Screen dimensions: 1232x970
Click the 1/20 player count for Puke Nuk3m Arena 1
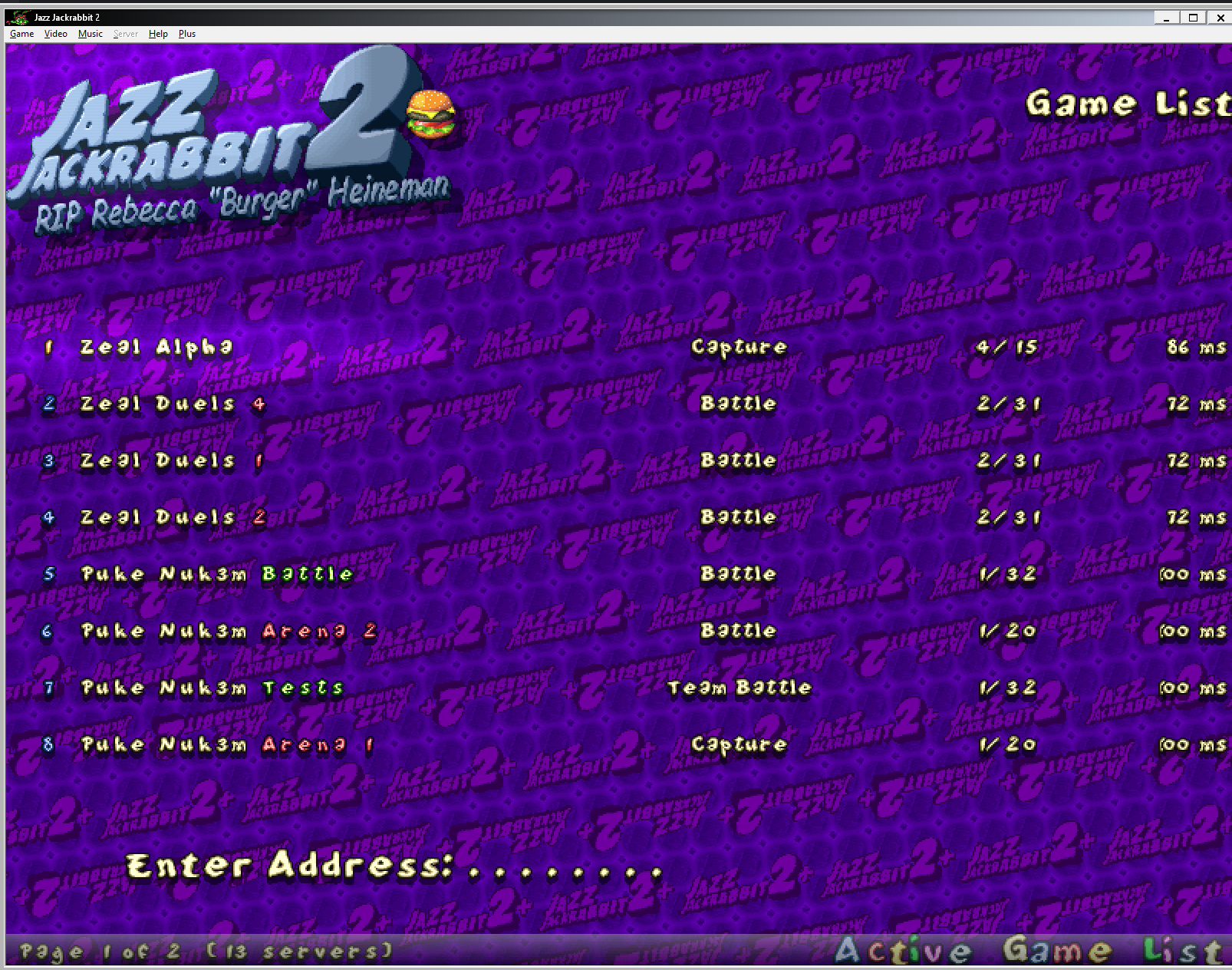coord(1008,744)
